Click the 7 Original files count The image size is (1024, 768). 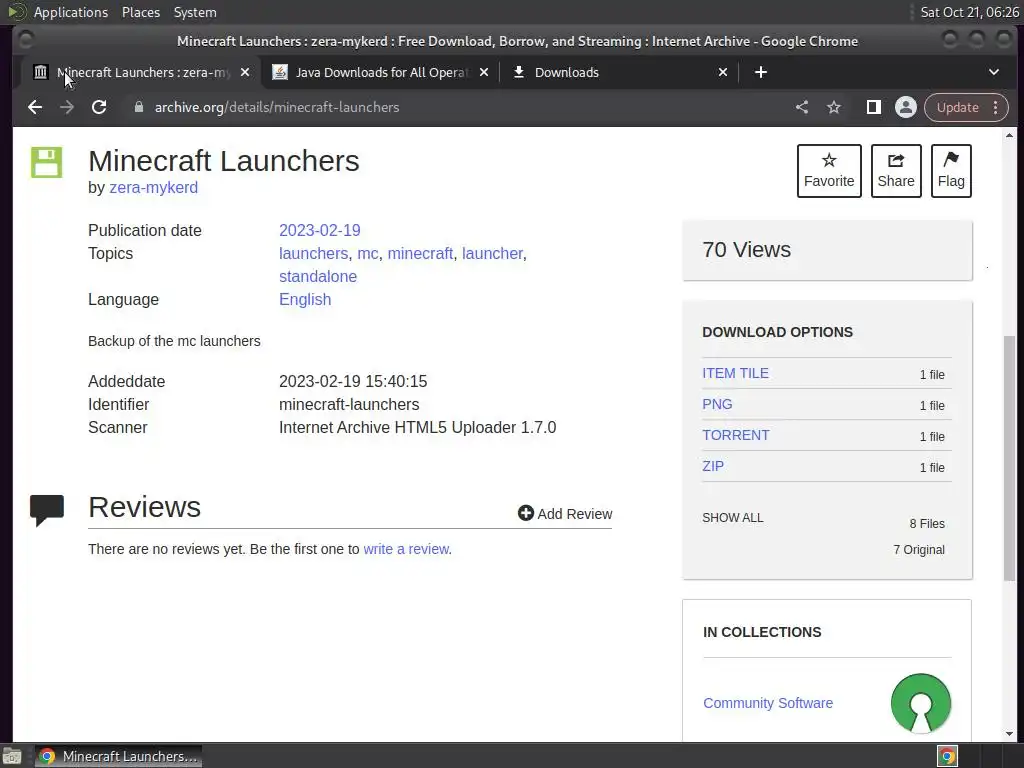[919, 550]
